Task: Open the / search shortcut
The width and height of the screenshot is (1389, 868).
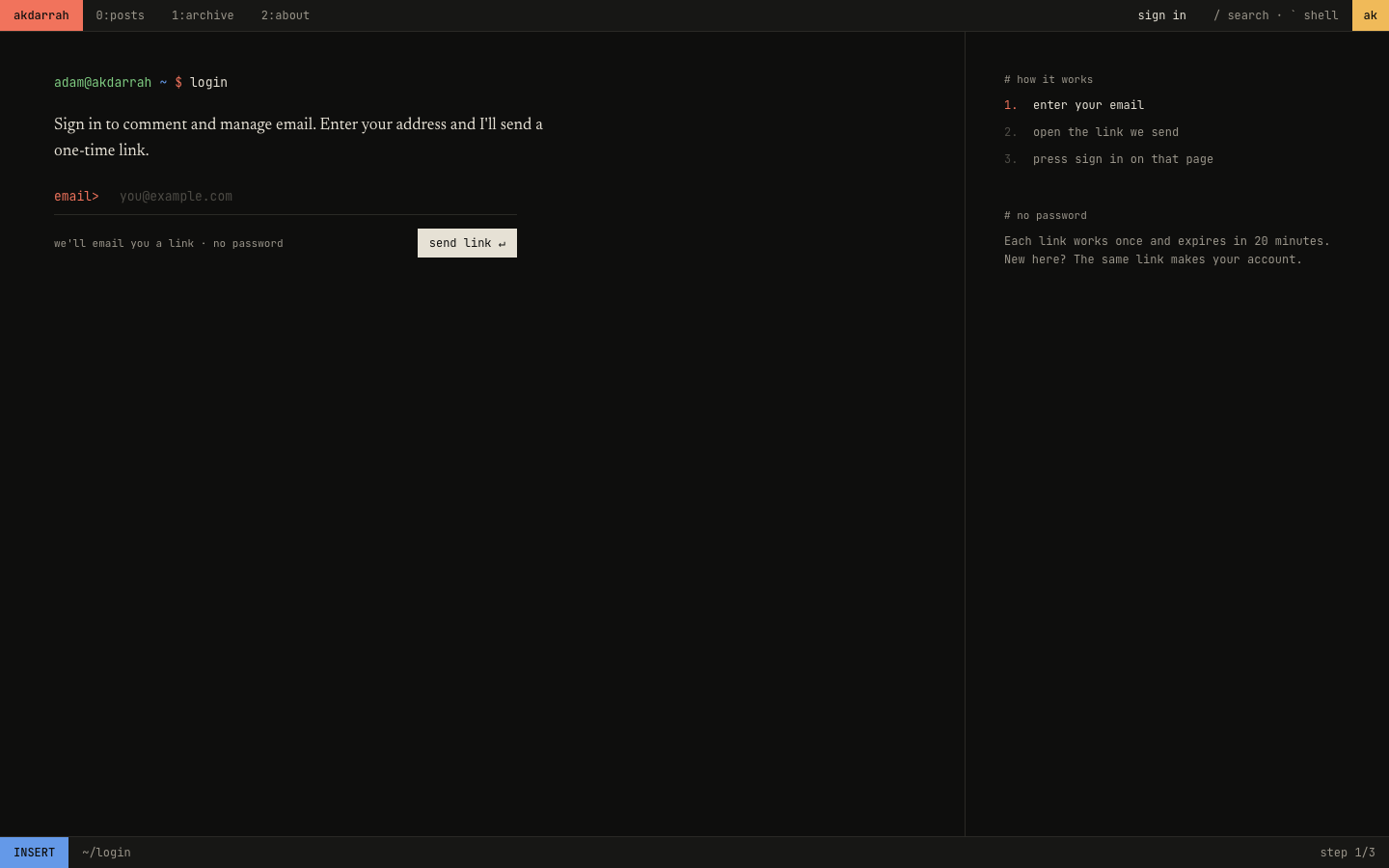Action: click(1240, 15)
